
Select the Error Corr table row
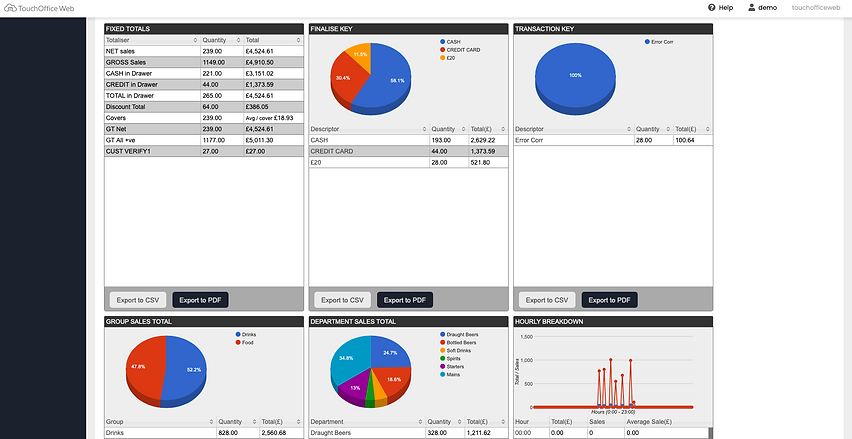tap(613, 140)
